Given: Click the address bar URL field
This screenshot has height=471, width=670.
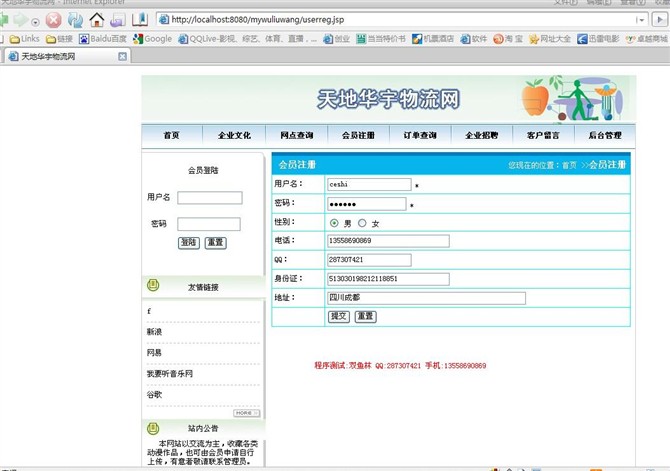Looking at the screenshot, I should pos(397,20).
